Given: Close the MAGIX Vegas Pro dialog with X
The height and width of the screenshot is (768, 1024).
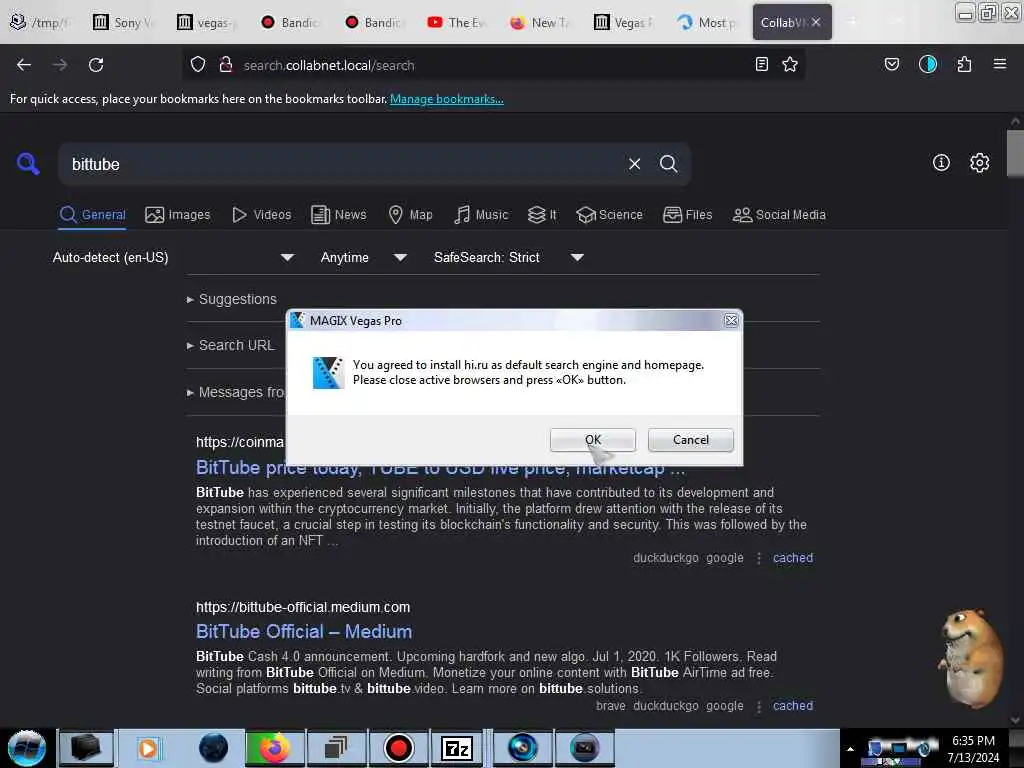Looking at the screenshot, I should click(731, 321).
